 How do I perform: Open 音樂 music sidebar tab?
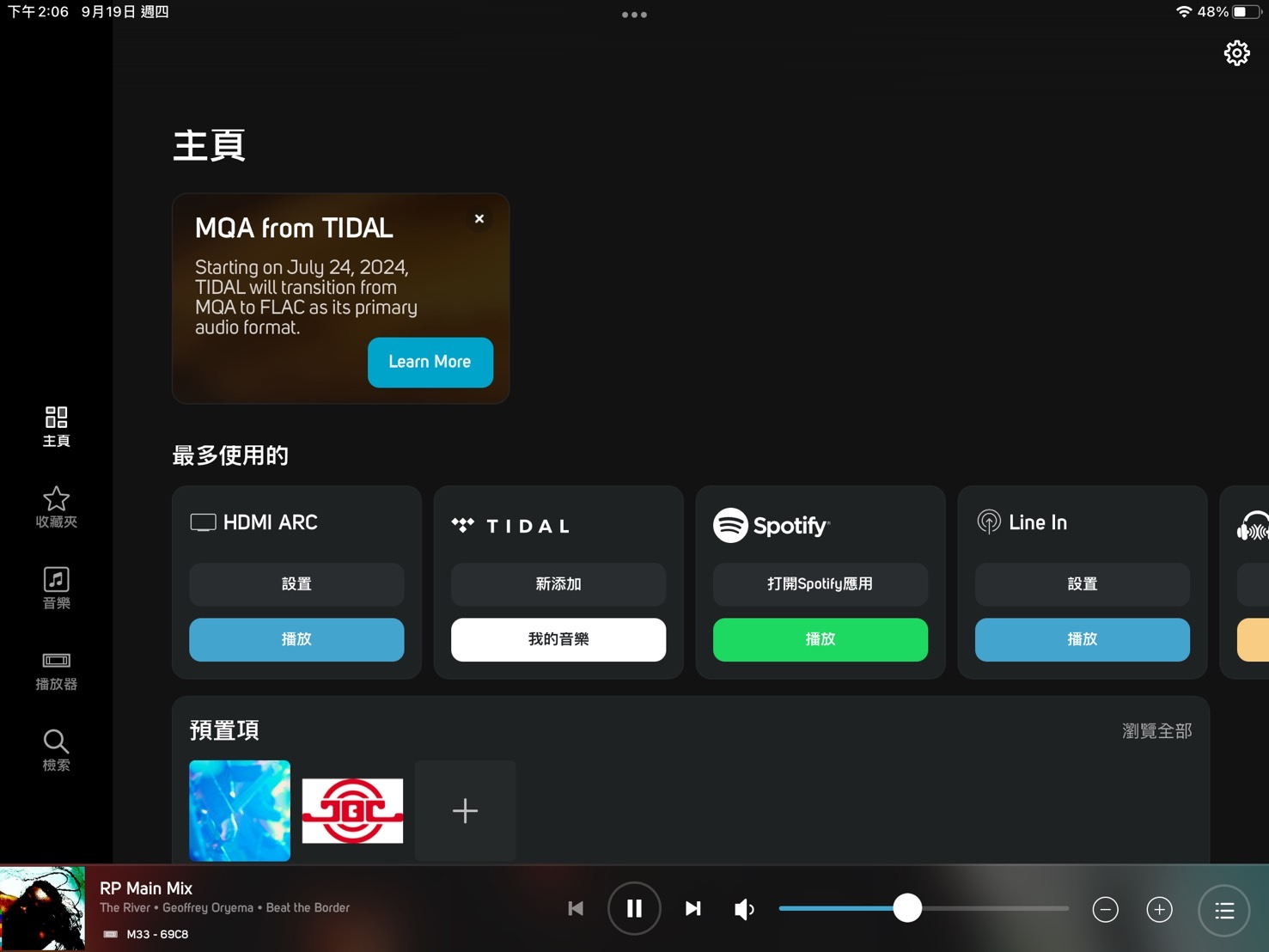pyautogui.click(x=57, y=589)
